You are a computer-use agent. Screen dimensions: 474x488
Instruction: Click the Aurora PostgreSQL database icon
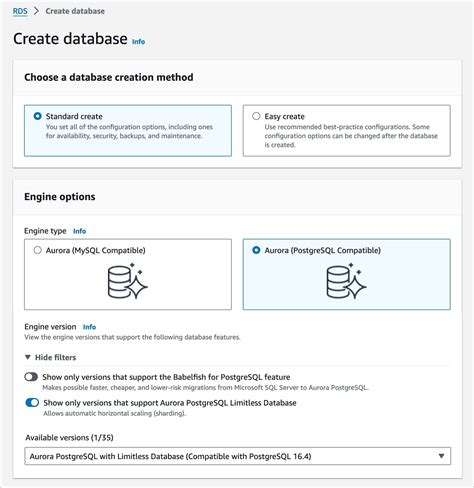click(x=346, y=281)
